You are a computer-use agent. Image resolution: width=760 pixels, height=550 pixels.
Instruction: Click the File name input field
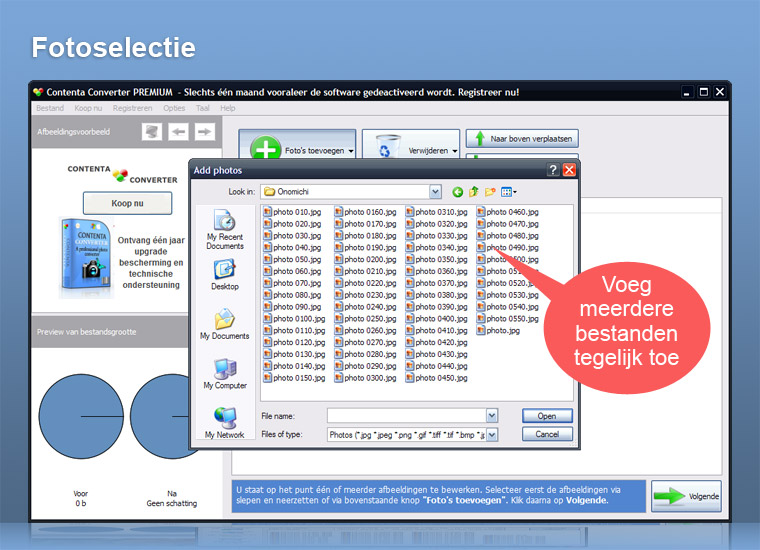click(x=407, y=416)
